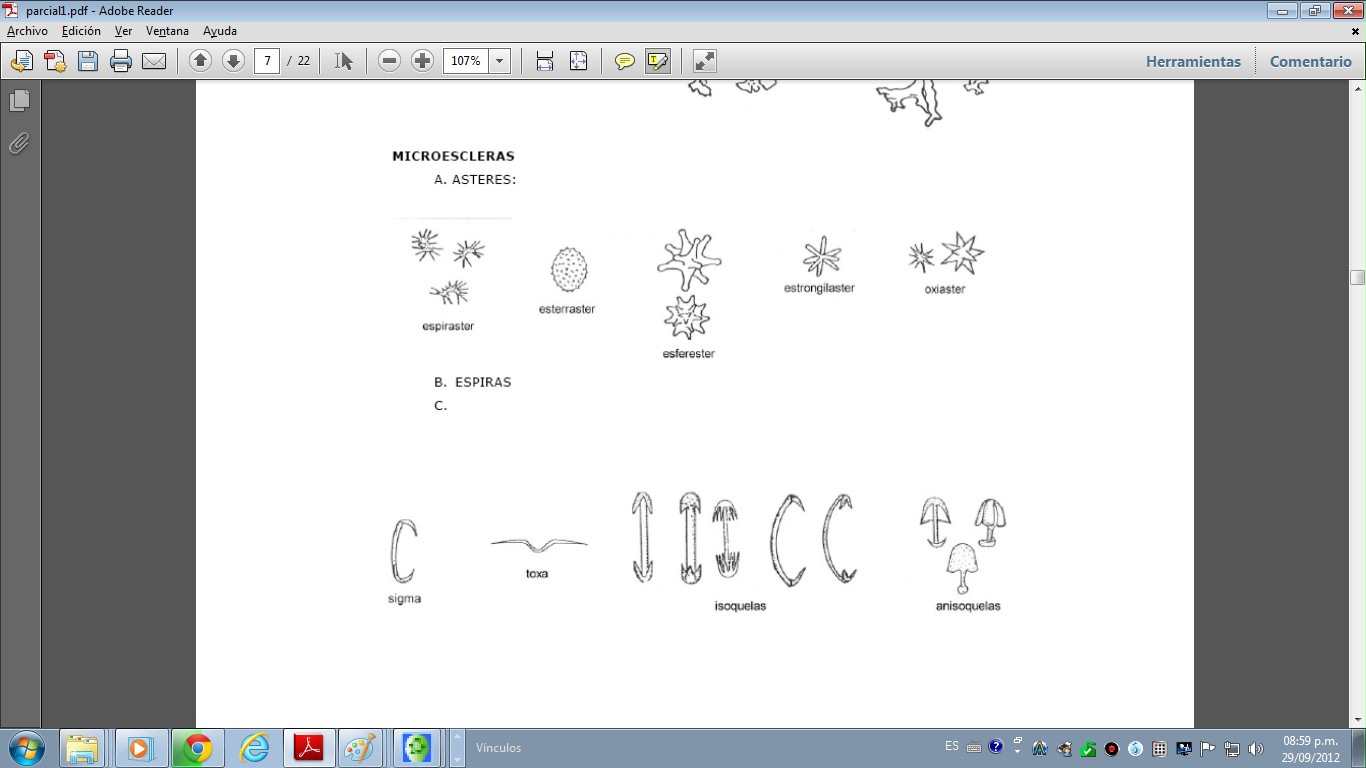
Task: Open the Ventana menu
Action: (167, 31)
